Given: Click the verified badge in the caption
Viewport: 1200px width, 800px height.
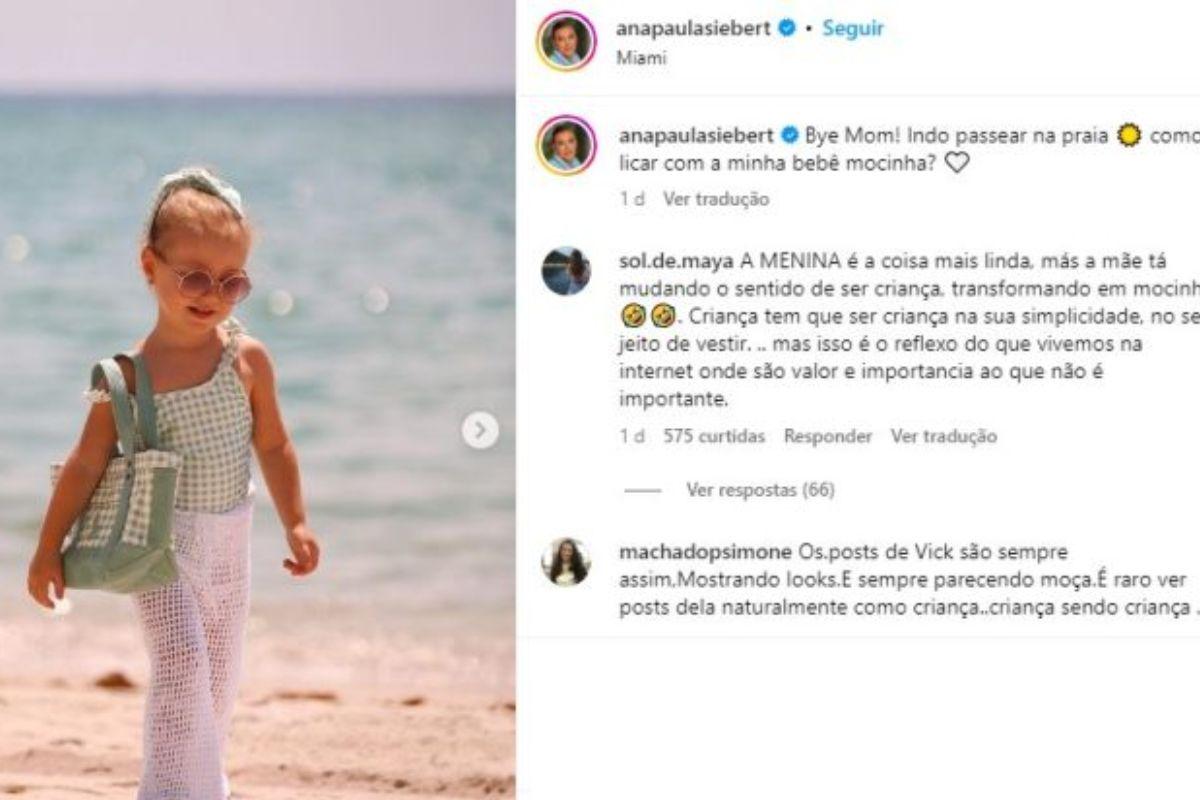Looking at the screenshot, I should pos(787,137).
